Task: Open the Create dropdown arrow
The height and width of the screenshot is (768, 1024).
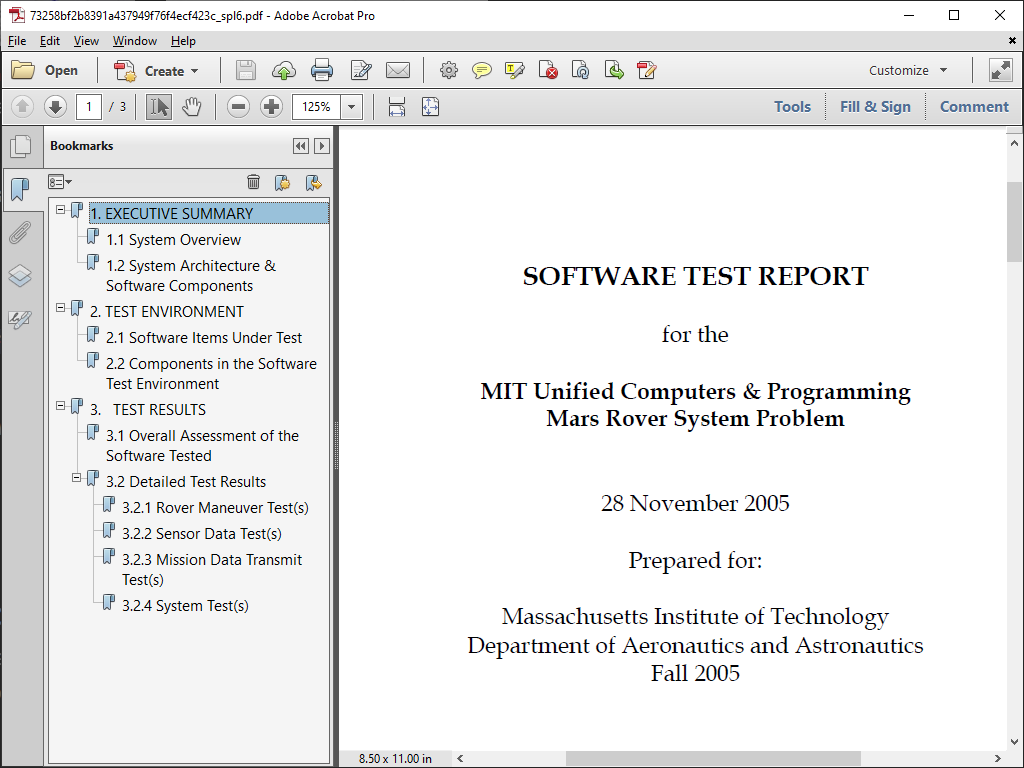Action: pyautogui.click(x=195, y=71)
